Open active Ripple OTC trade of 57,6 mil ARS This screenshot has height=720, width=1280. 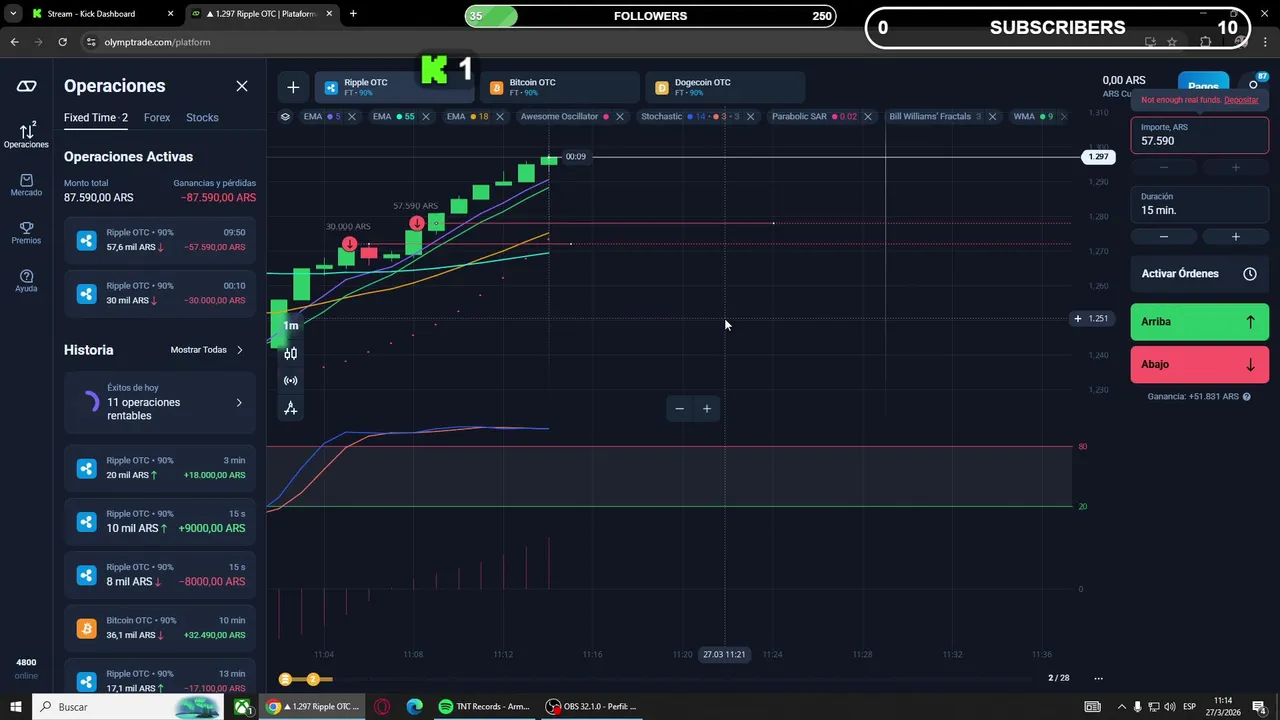[x=160, y=240]
